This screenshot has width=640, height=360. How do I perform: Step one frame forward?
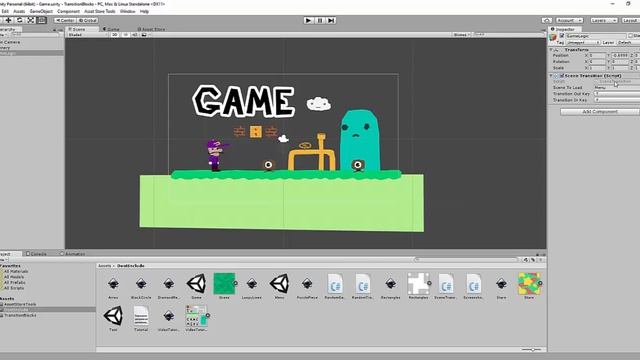click(x=331, y=20)
